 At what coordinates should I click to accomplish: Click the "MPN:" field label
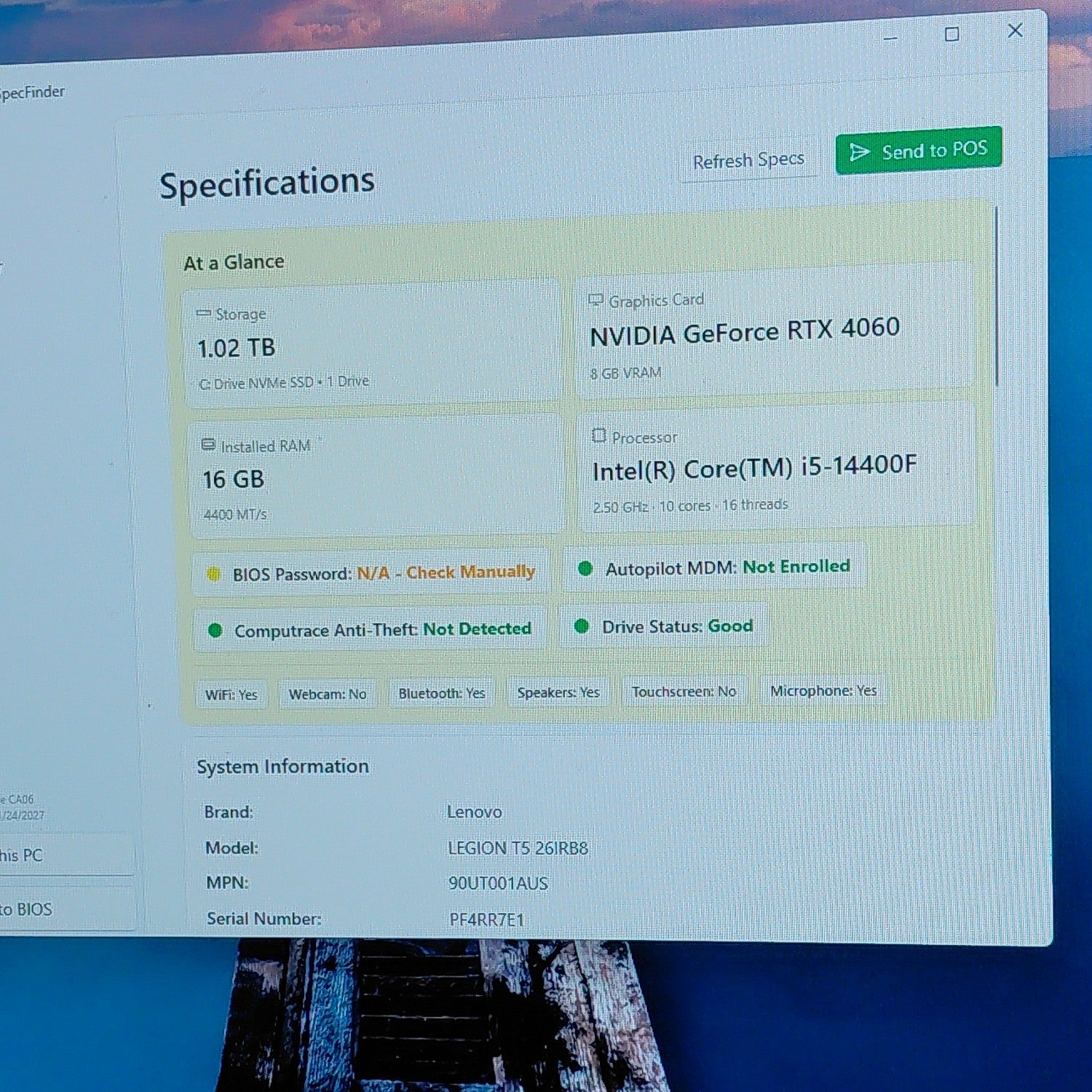227,883
